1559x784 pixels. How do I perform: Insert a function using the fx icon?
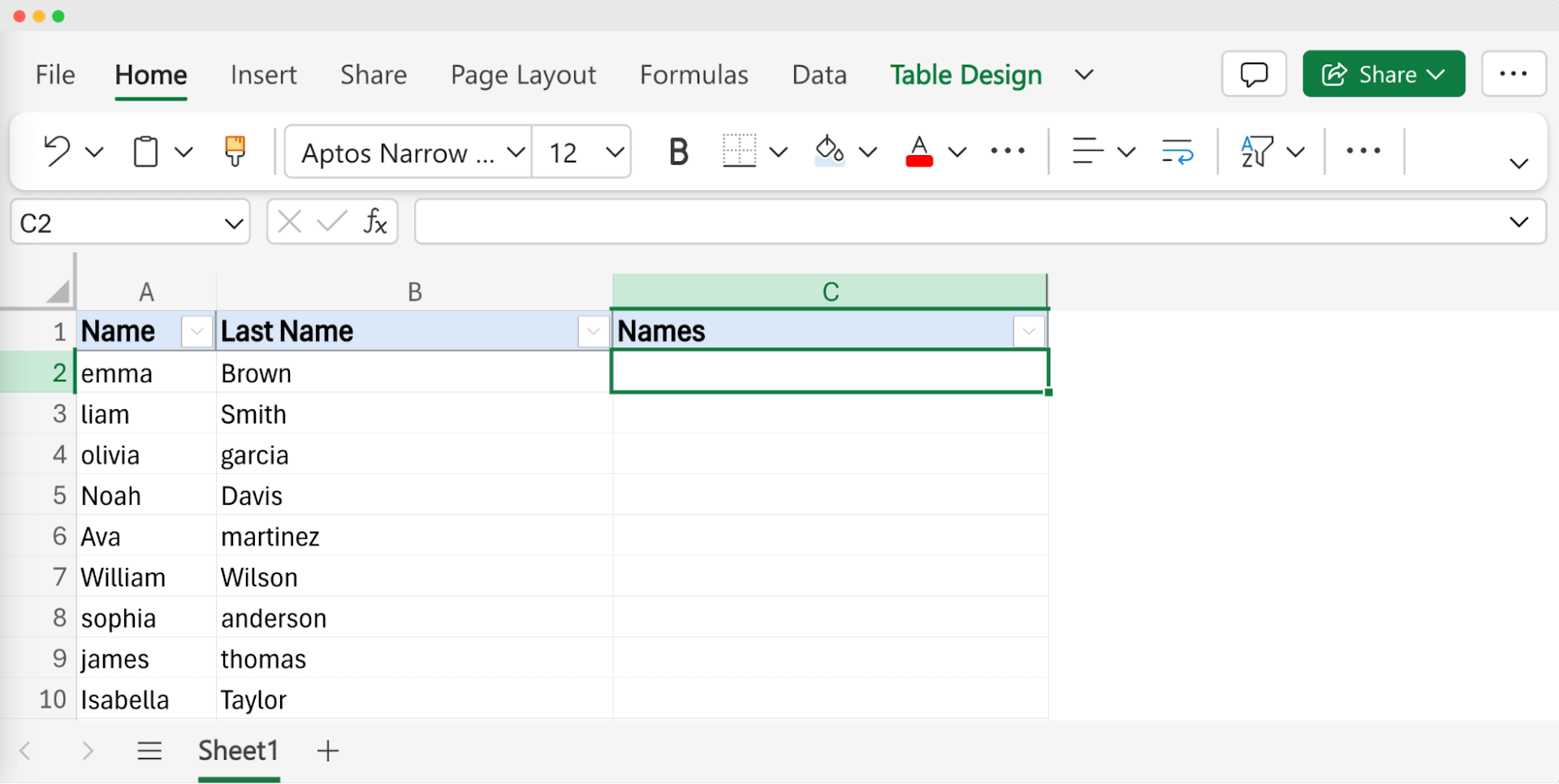tap(374, 221)
